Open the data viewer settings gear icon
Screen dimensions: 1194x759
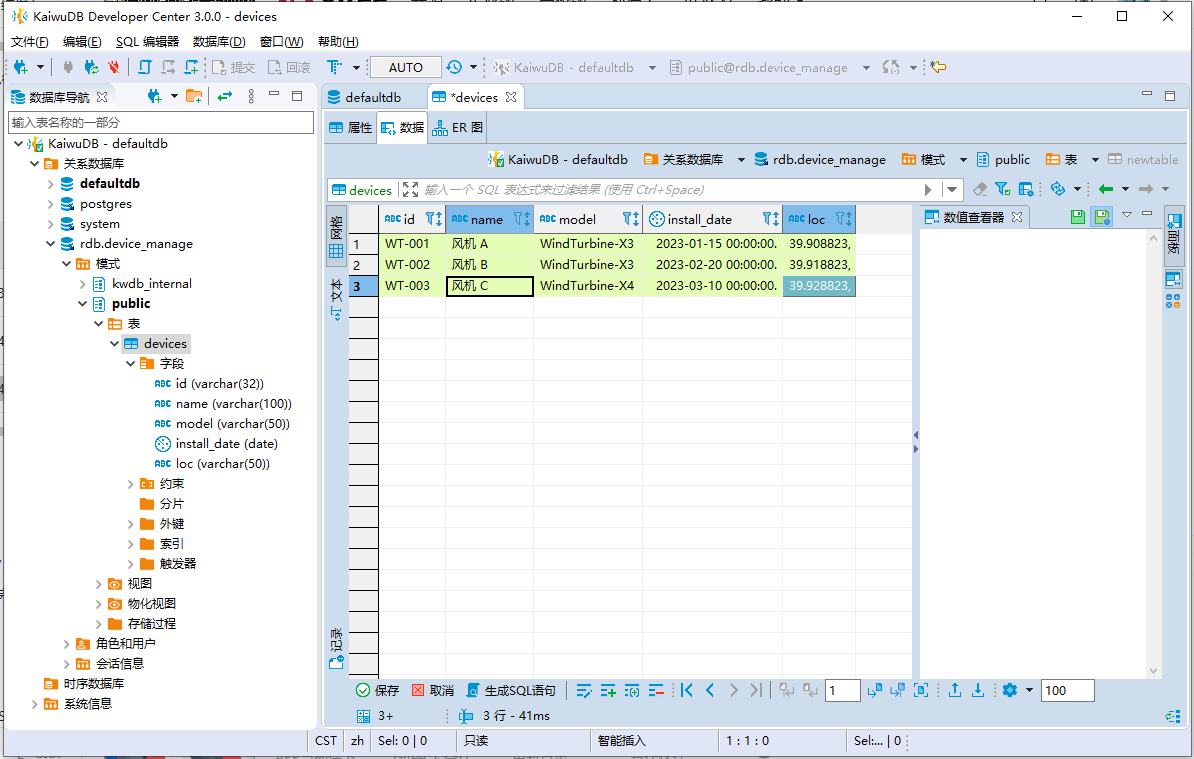(x=1010, y=690)
